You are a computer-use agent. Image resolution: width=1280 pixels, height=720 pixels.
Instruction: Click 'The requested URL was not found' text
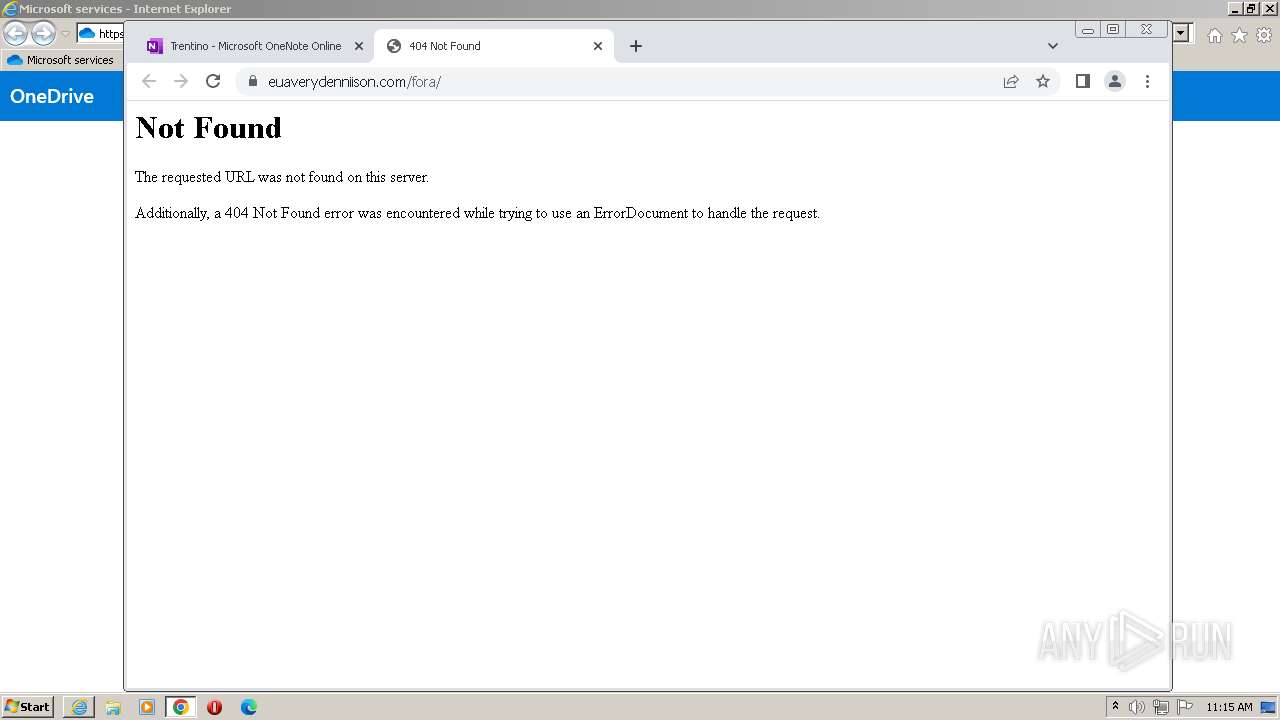click(x=282, y=177)
